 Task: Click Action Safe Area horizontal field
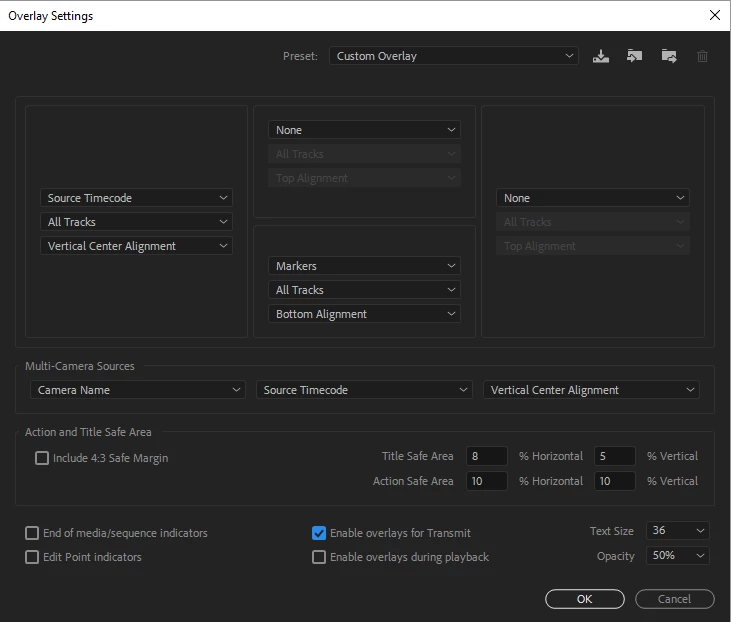486,481
